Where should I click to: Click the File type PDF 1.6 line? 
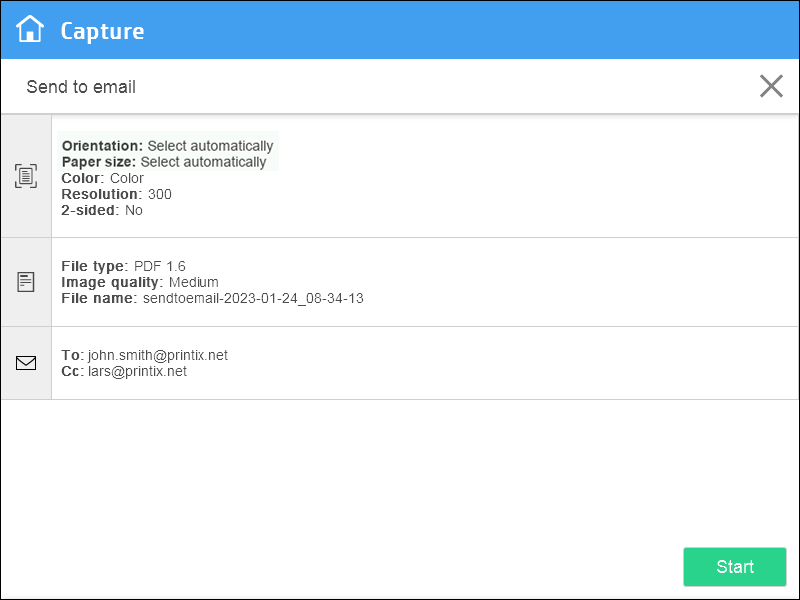(123, 266)
